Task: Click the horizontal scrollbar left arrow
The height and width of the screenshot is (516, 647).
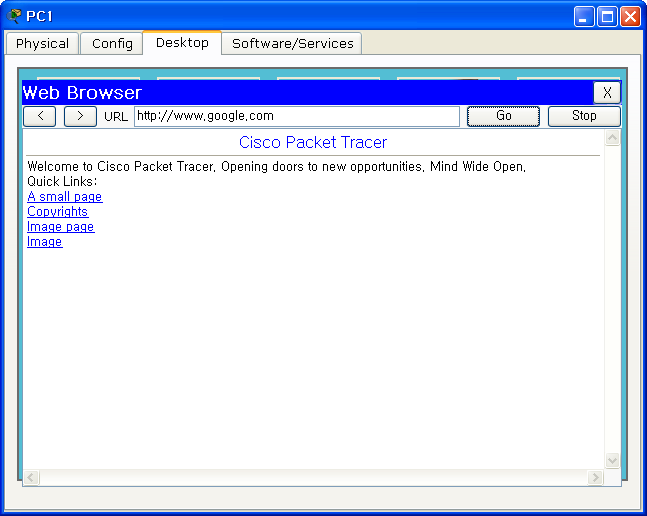Action: [31, 478]
